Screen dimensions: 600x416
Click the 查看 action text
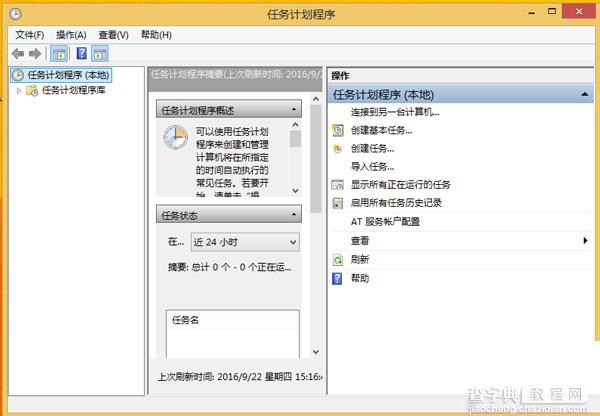pyautogui.click(x=360, y=241)
